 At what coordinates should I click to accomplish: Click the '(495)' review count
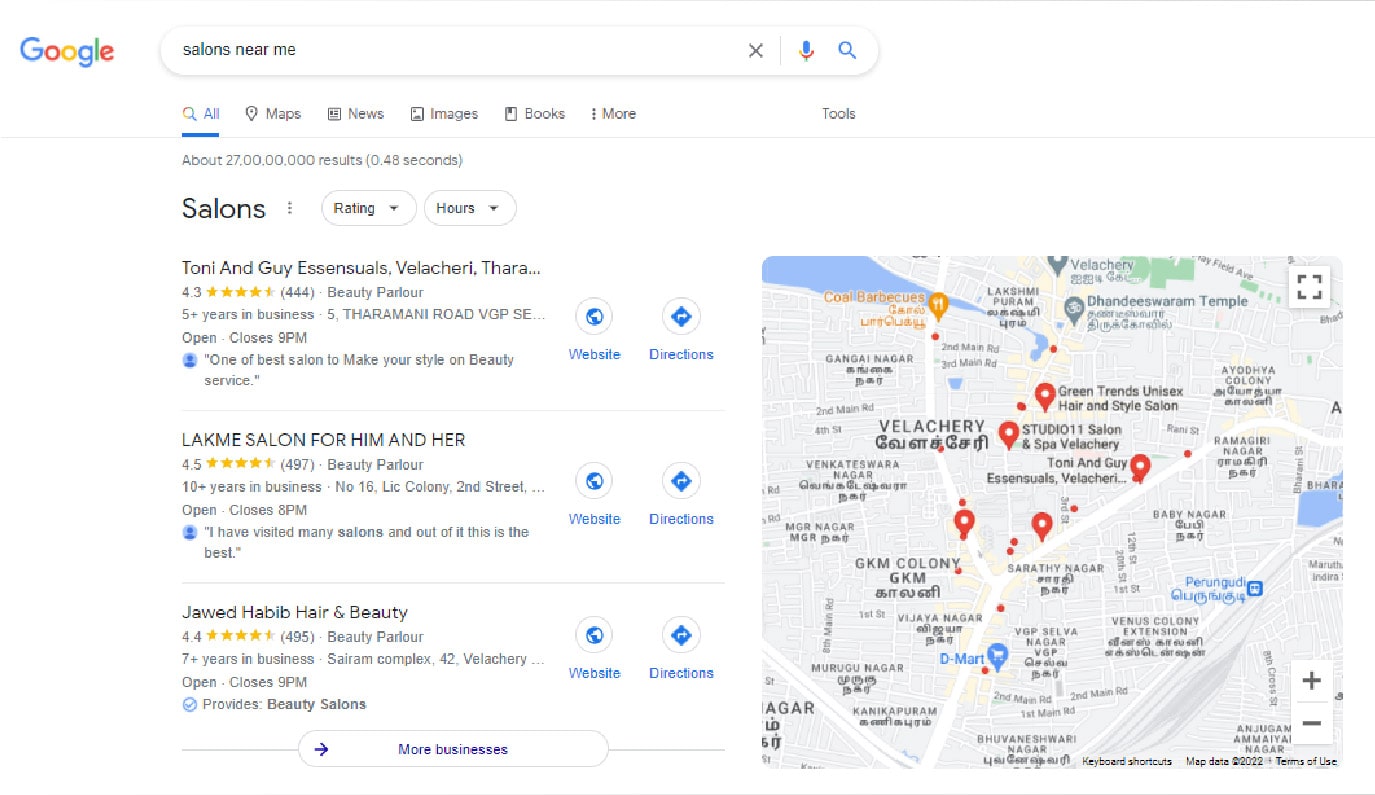pos(298,637)
